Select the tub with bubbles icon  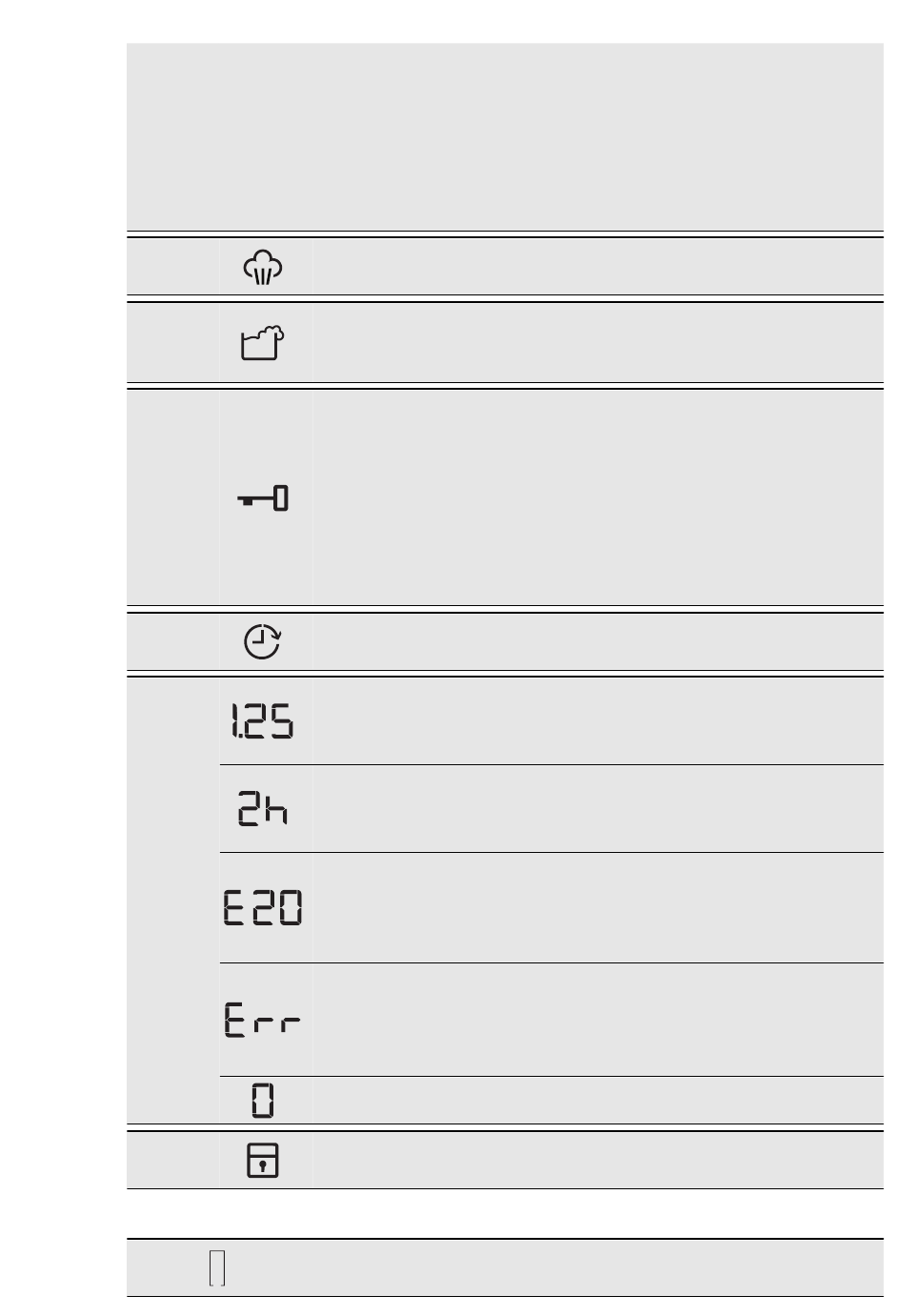coord(264,343)
